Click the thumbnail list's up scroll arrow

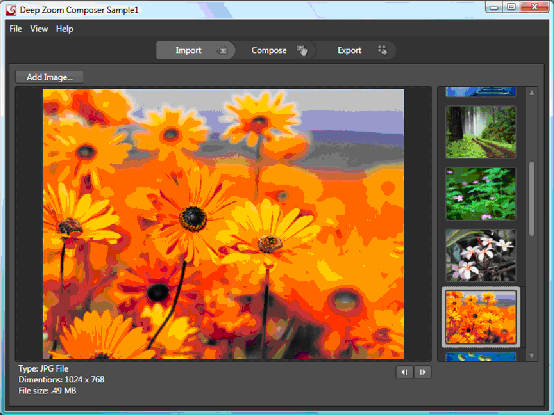click(532, 93)
